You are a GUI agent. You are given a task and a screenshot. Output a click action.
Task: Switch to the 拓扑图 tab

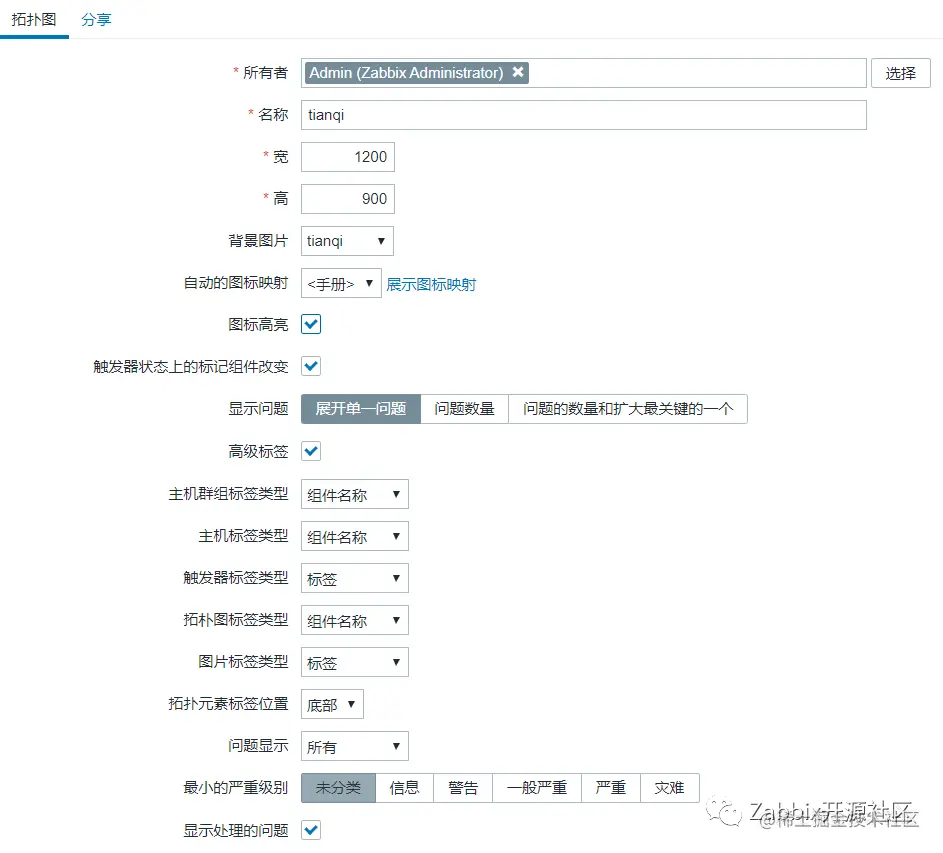pos(34,18)
